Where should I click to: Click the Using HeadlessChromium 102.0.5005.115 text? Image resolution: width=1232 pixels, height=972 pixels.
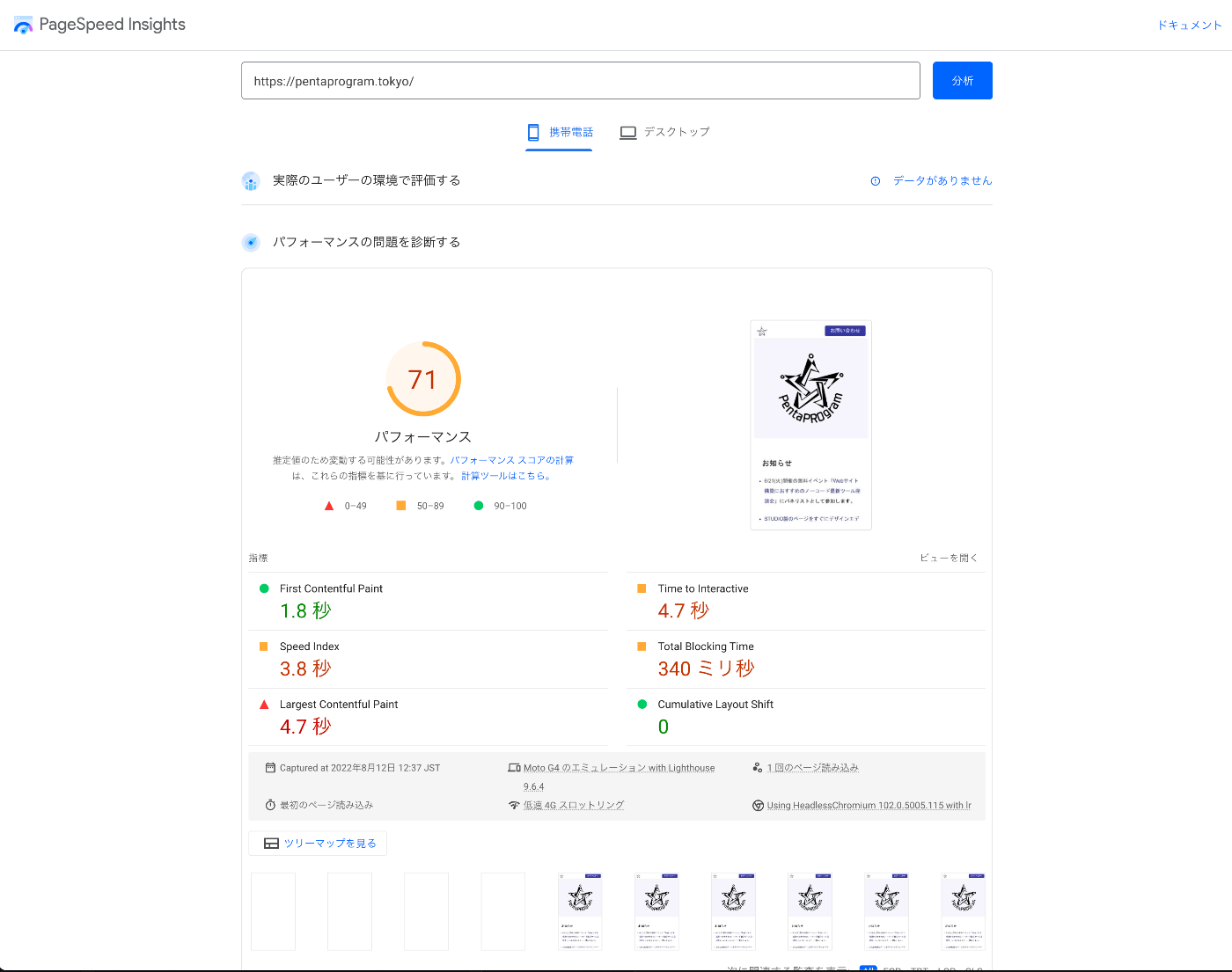tap(869, 806)
